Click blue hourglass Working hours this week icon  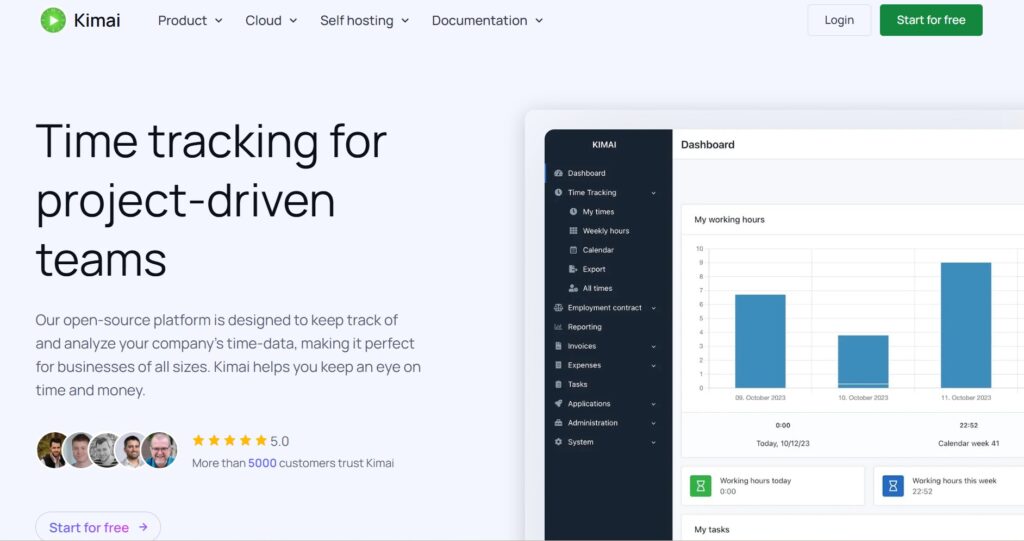pos(893,485)
